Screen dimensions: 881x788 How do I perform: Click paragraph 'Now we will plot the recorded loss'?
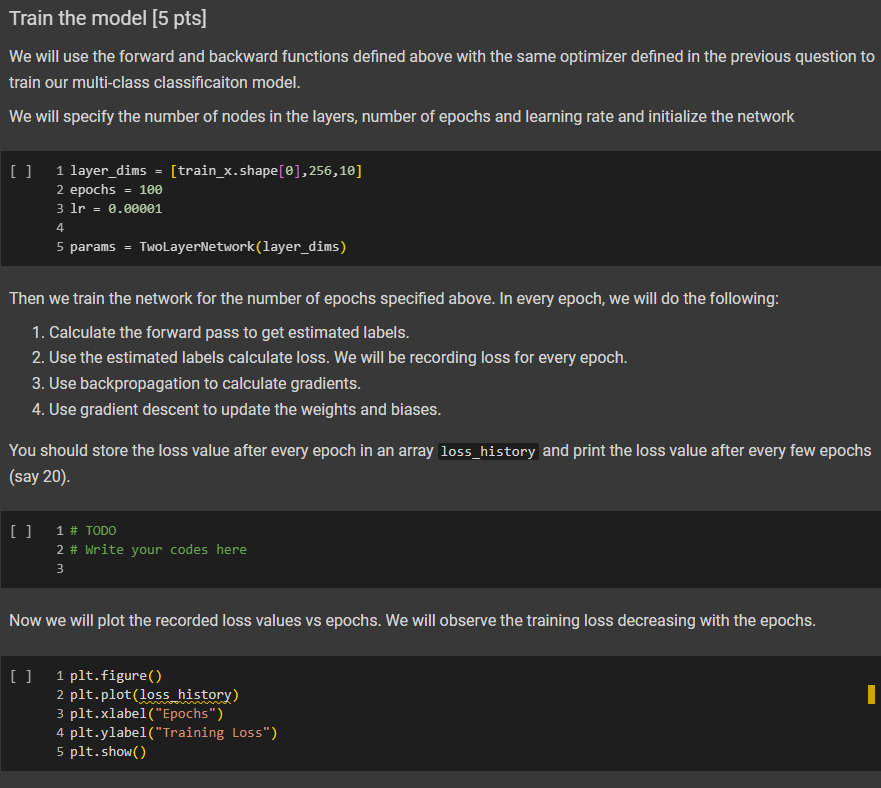[x=412, y=621]
